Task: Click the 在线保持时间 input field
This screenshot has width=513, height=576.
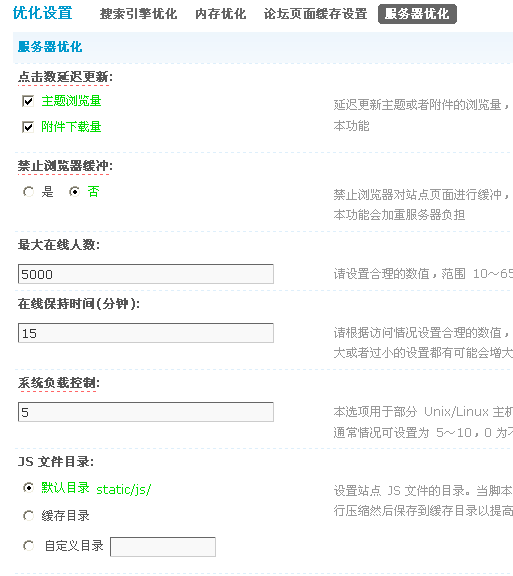Action: 146,333
